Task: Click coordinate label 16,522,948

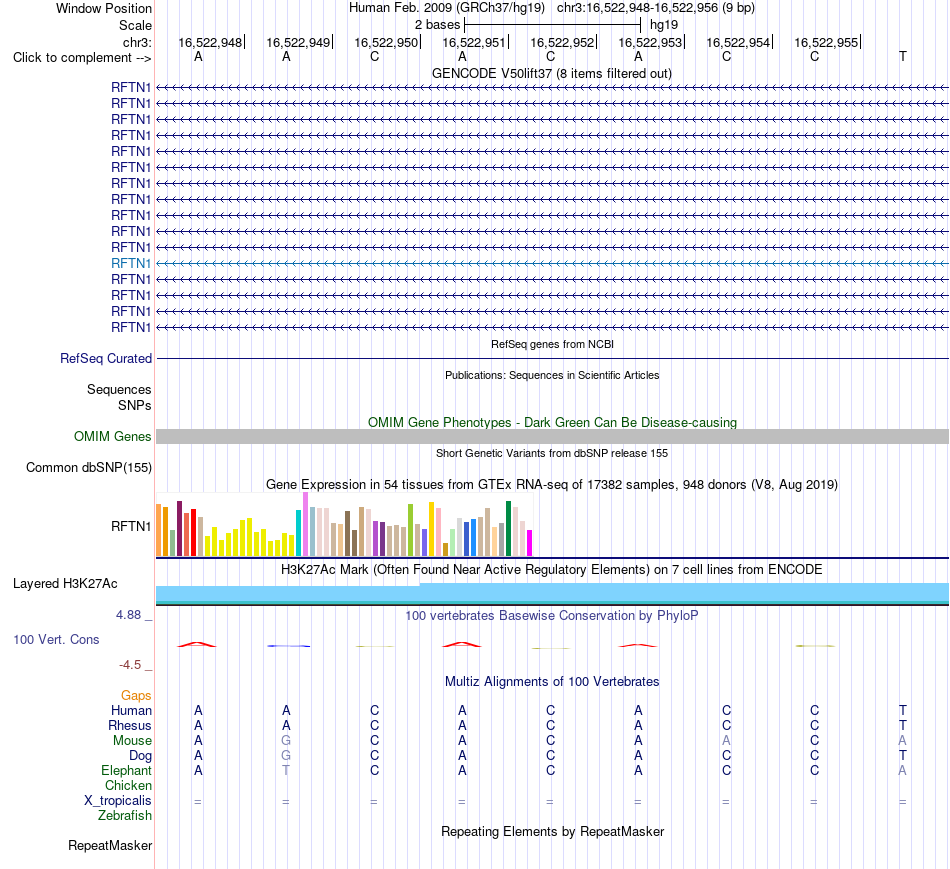Action: pyautogui.click(x=210, y=42)
